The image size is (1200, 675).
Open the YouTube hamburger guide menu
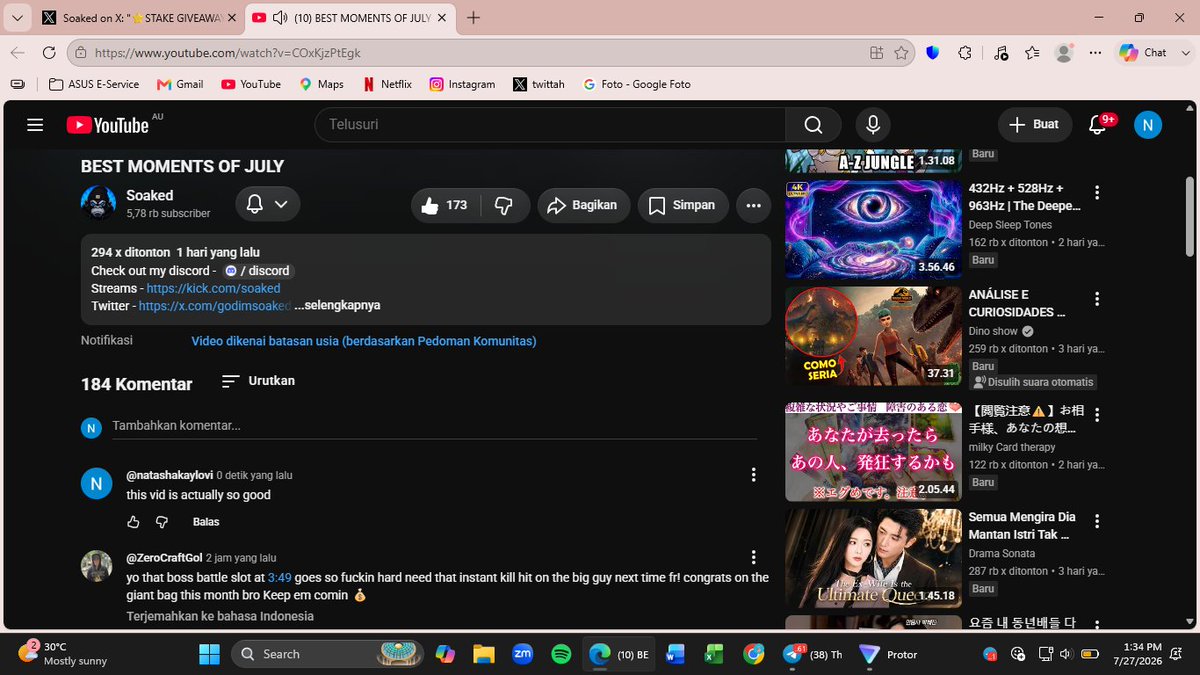35,125
